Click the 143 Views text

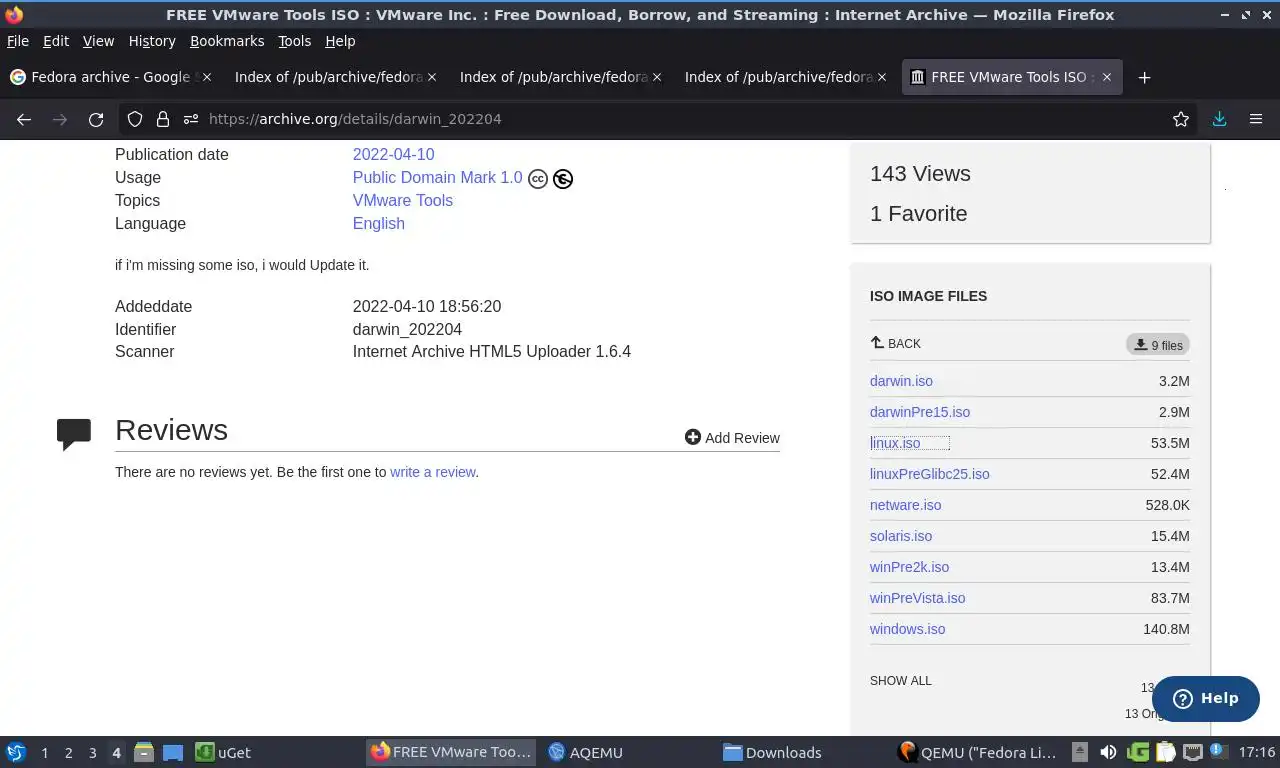coord(920,174)
